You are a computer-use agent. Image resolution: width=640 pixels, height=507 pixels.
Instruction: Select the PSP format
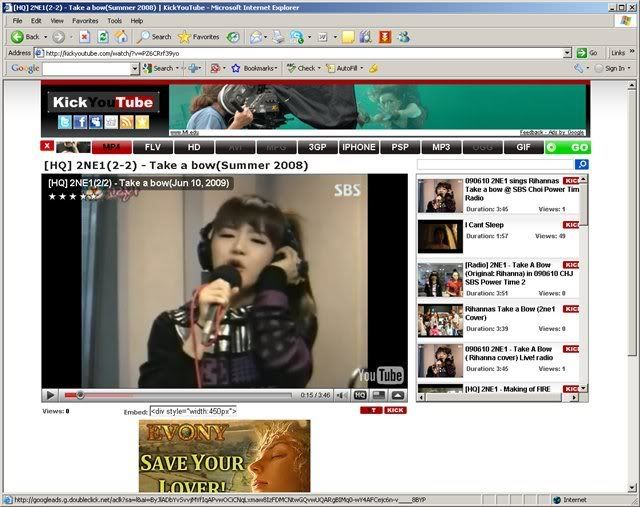click(x=400, y=147)
